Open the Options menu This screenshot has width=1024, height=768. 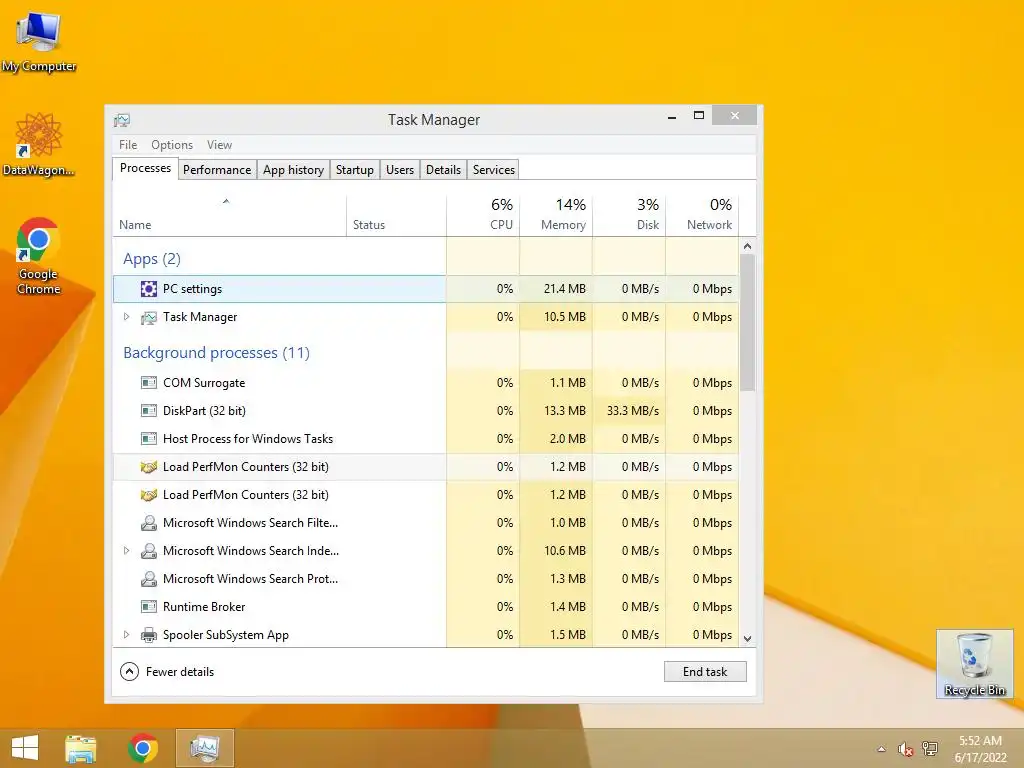(x=172, y=145)
